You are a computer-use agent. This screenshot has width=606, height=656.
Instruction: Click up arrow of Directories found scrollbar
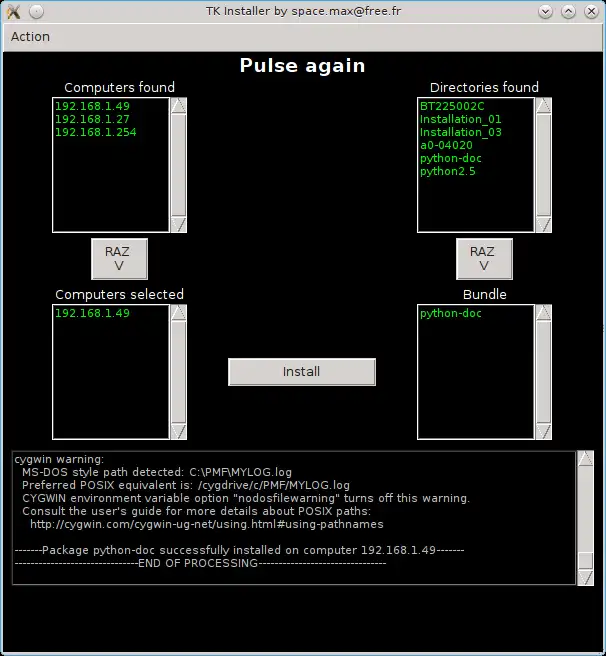[x=544, y=106]
